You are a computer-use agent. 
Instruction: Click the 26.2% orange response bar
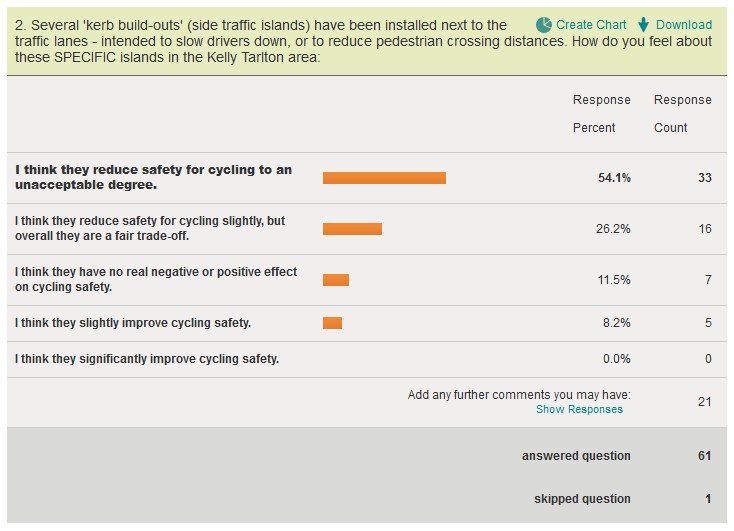point(352,229)
